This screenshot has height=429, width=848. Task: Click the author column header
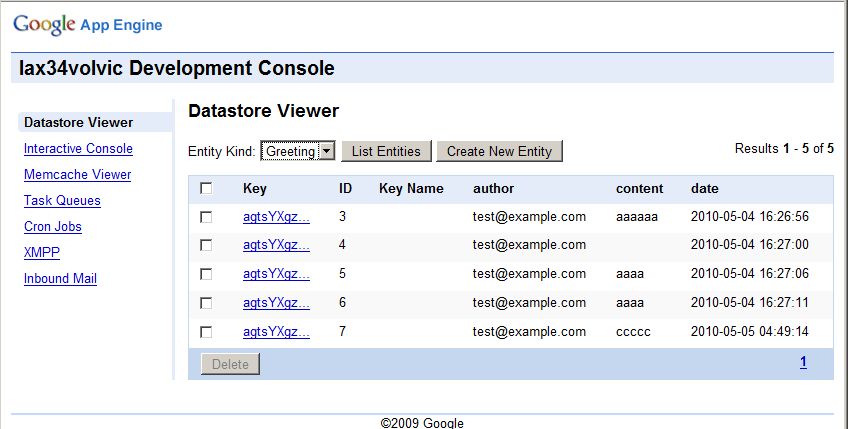[494, 189]
